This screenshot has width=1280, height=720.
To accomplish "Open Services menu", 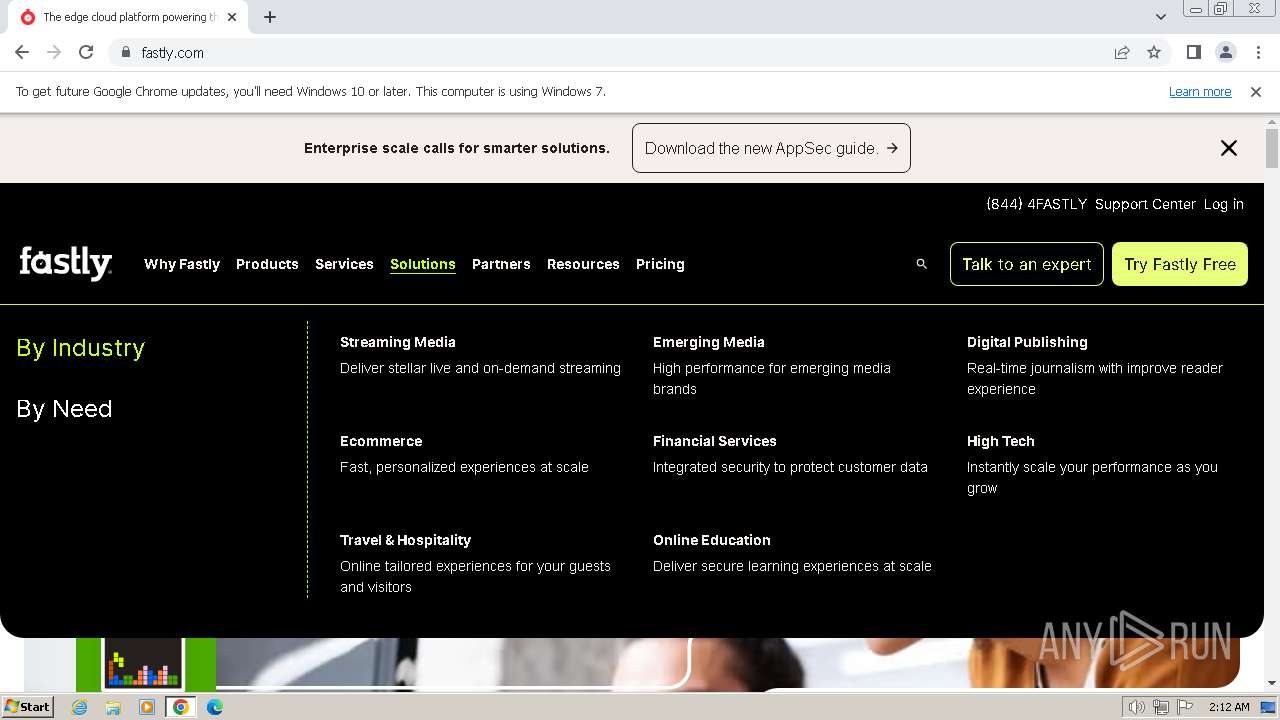I will tap(344, 264).
